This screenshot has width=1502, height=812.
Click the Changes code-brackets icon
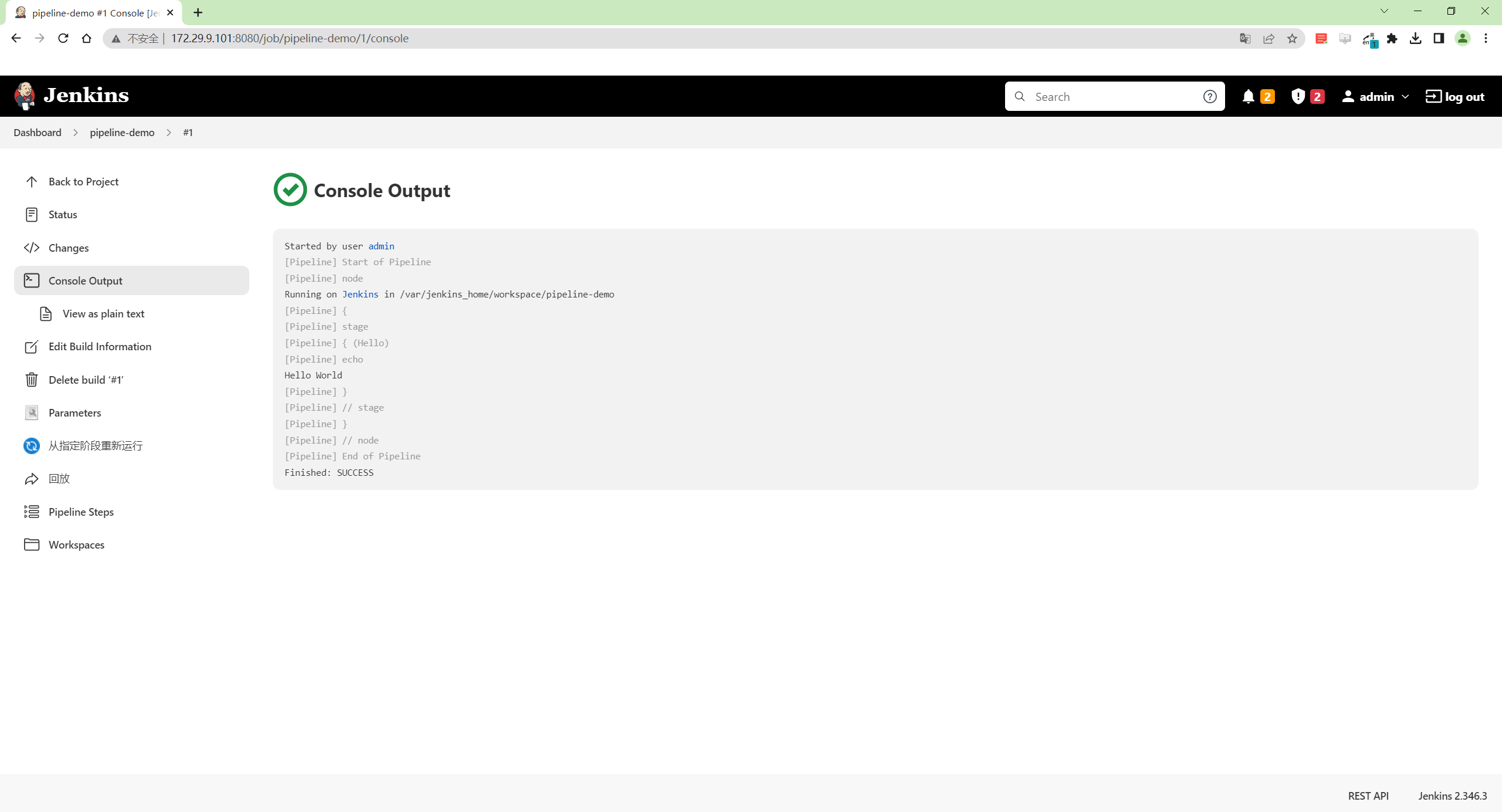[x=32, y=248]
